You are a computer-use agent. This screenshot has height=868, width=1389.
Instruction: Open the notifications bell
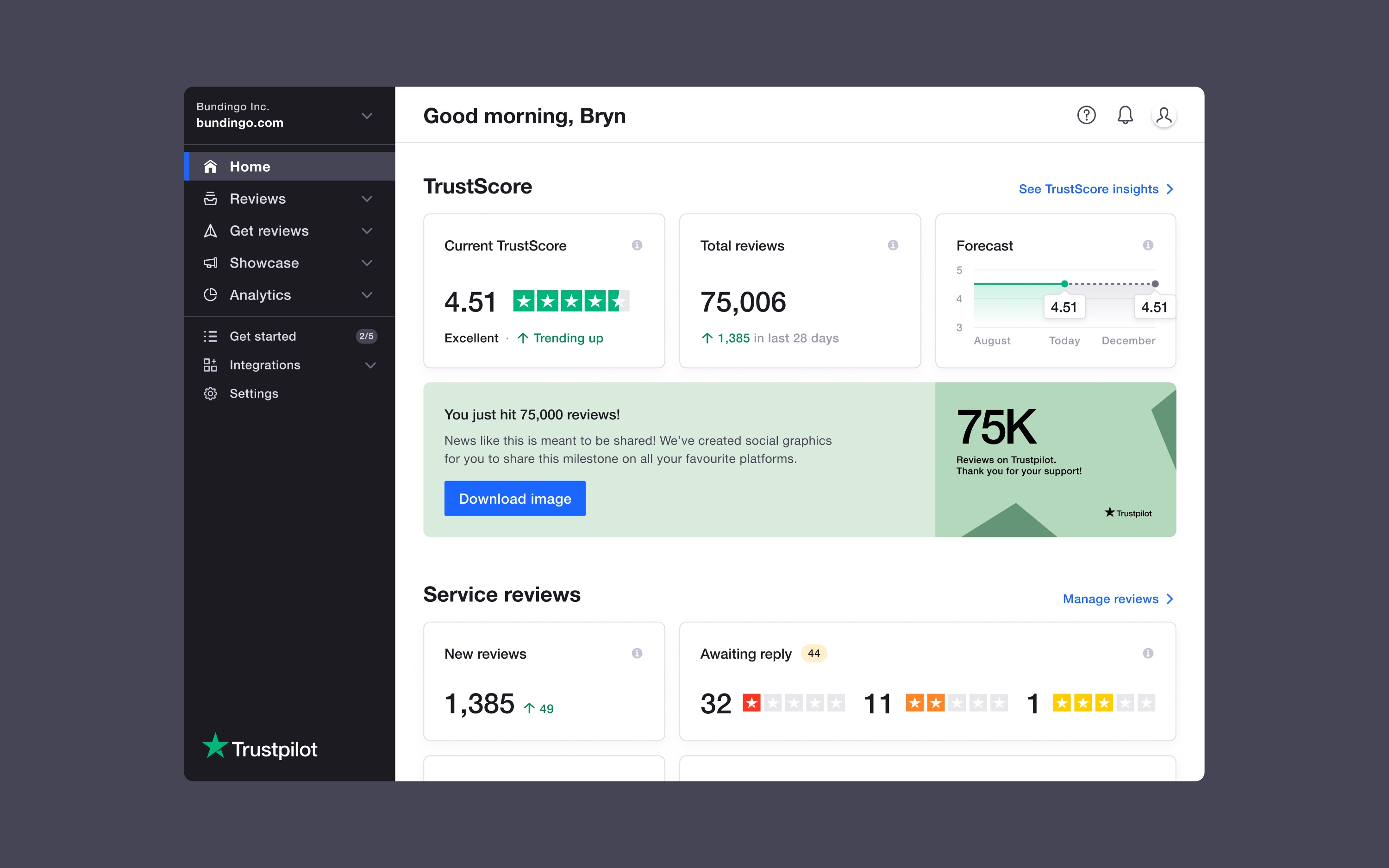tap(1126, 115)
